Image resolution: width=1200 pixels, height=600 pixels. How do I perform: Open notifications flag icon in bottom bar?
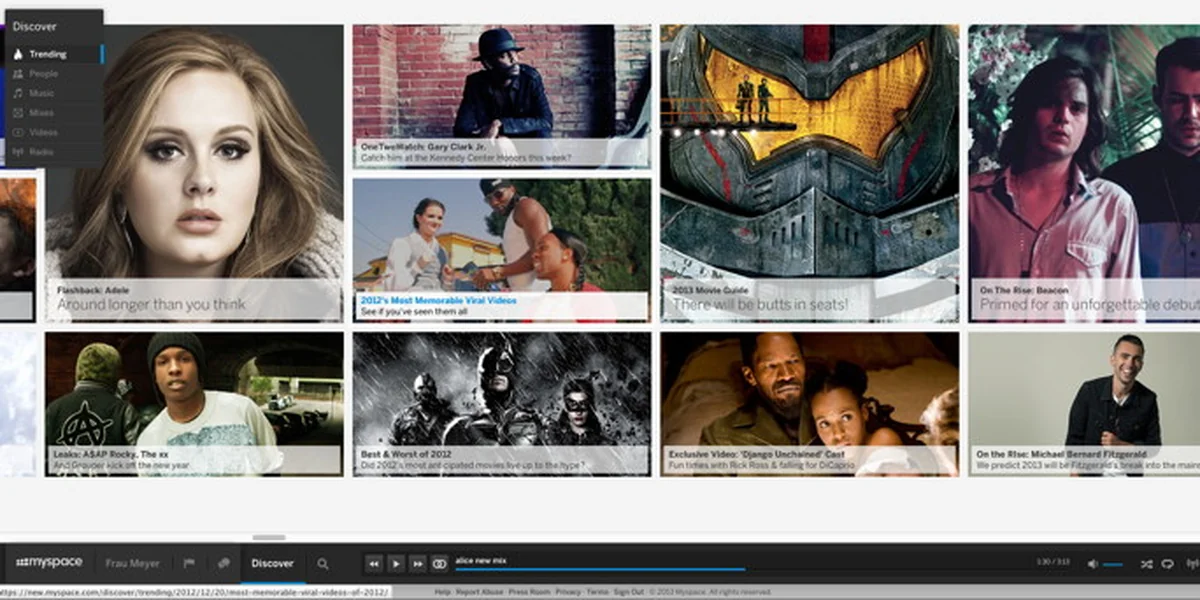click(189, 564)
